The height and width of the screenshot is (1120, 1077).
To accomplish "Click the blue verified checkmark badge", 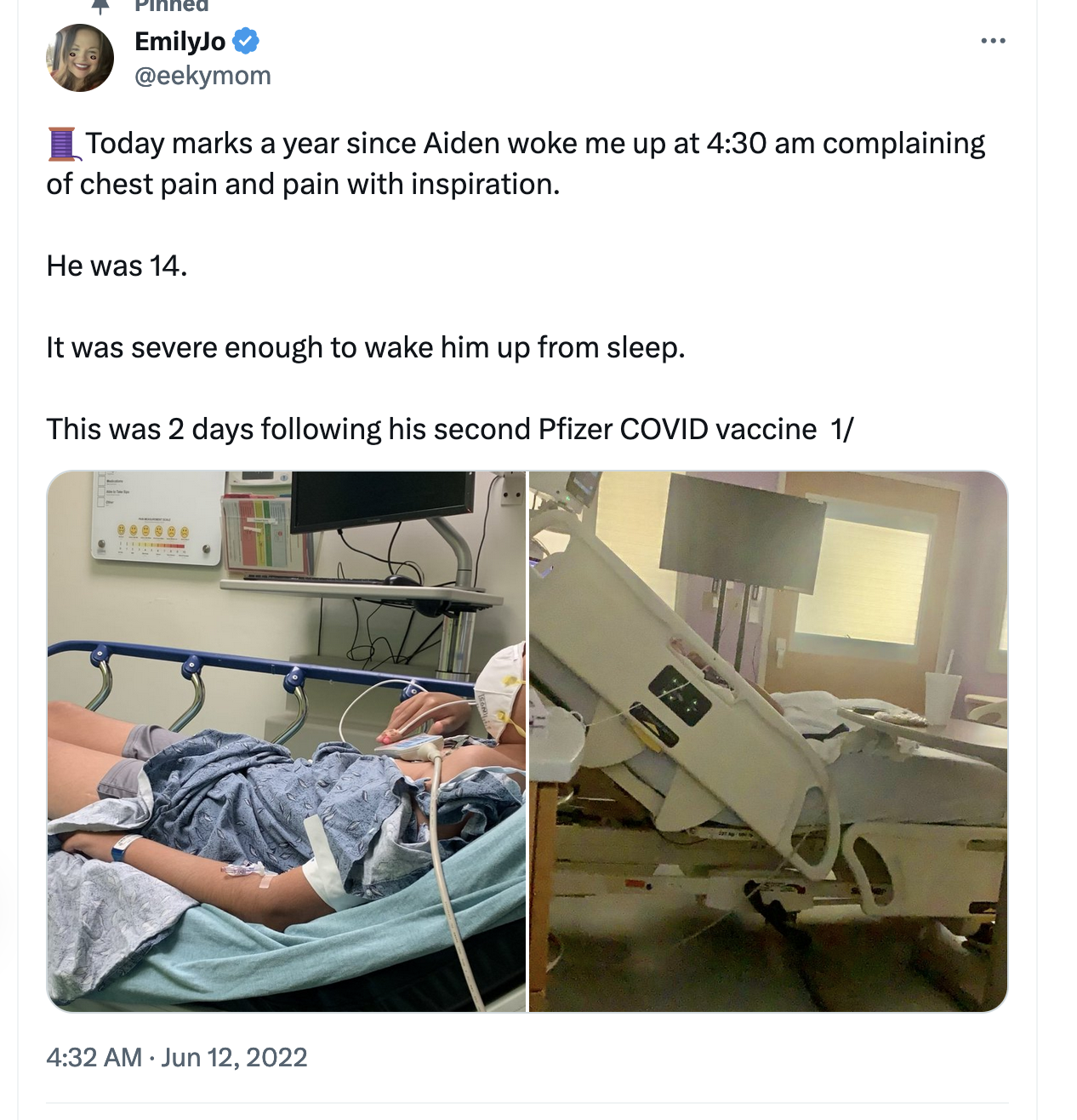I will point(246,40).
